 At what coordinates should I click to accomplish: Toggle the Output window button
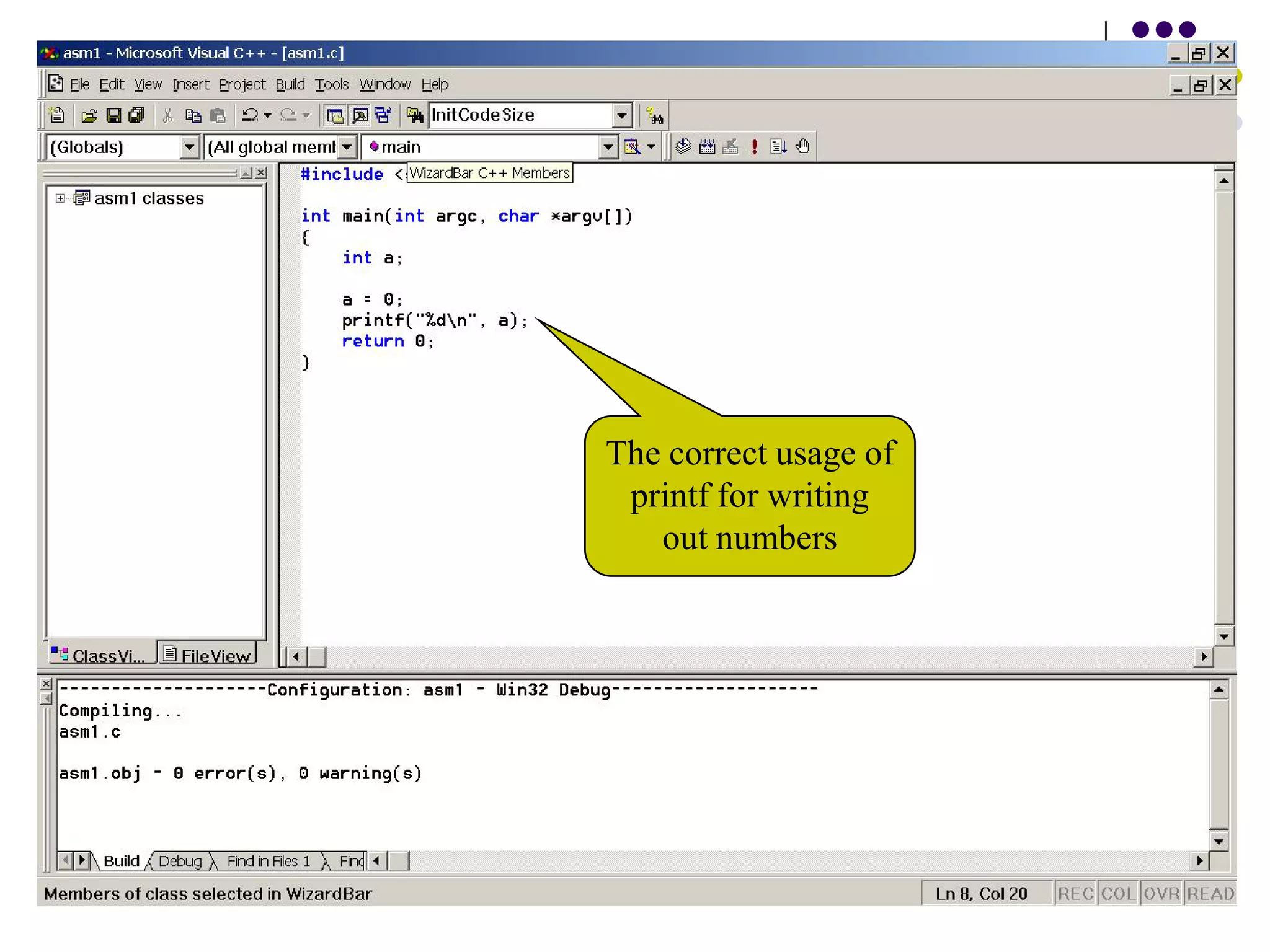pos(360,115)
